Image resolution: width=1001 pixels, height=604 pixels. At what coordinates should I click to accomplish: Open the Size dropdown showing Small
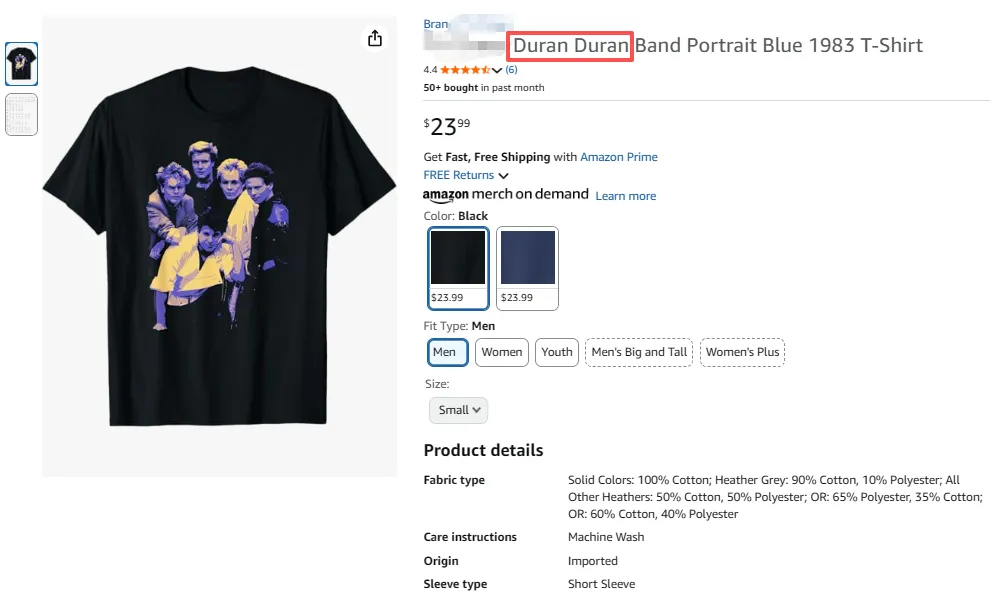point(459,410)
